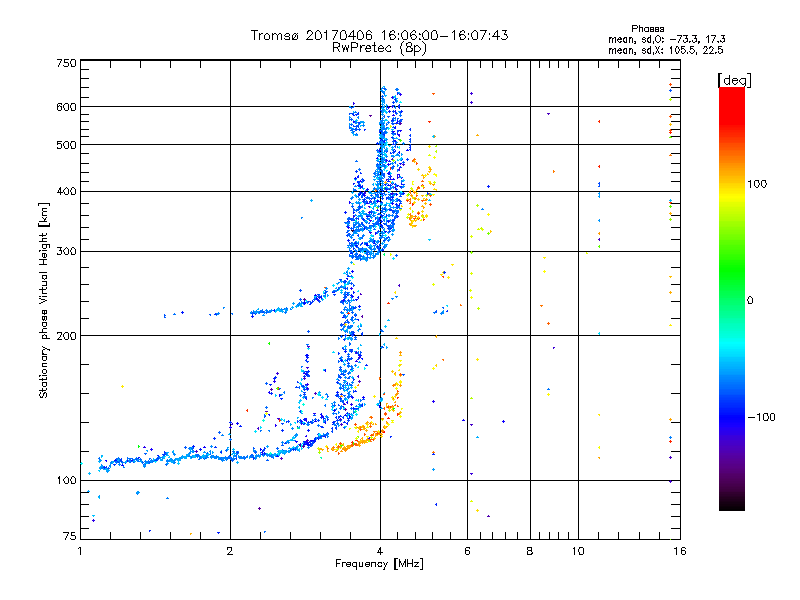Click the y-axis tick label '400'
This screenshot has height=600, width=800.
(x=66, y=191)
